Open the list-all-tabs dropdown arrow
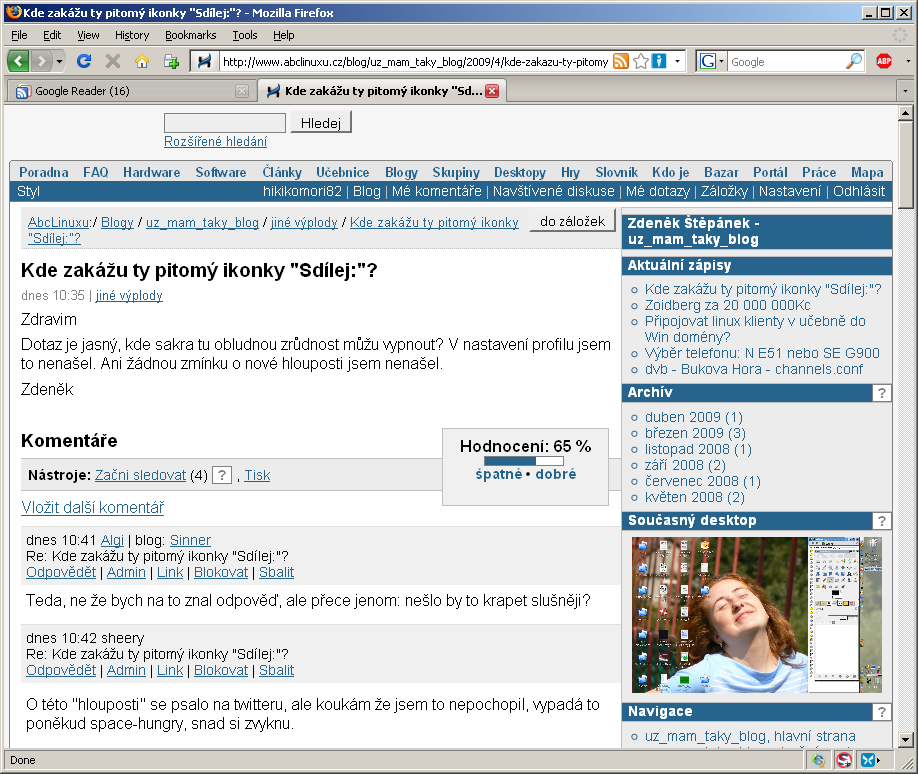 tap(905, 91)
